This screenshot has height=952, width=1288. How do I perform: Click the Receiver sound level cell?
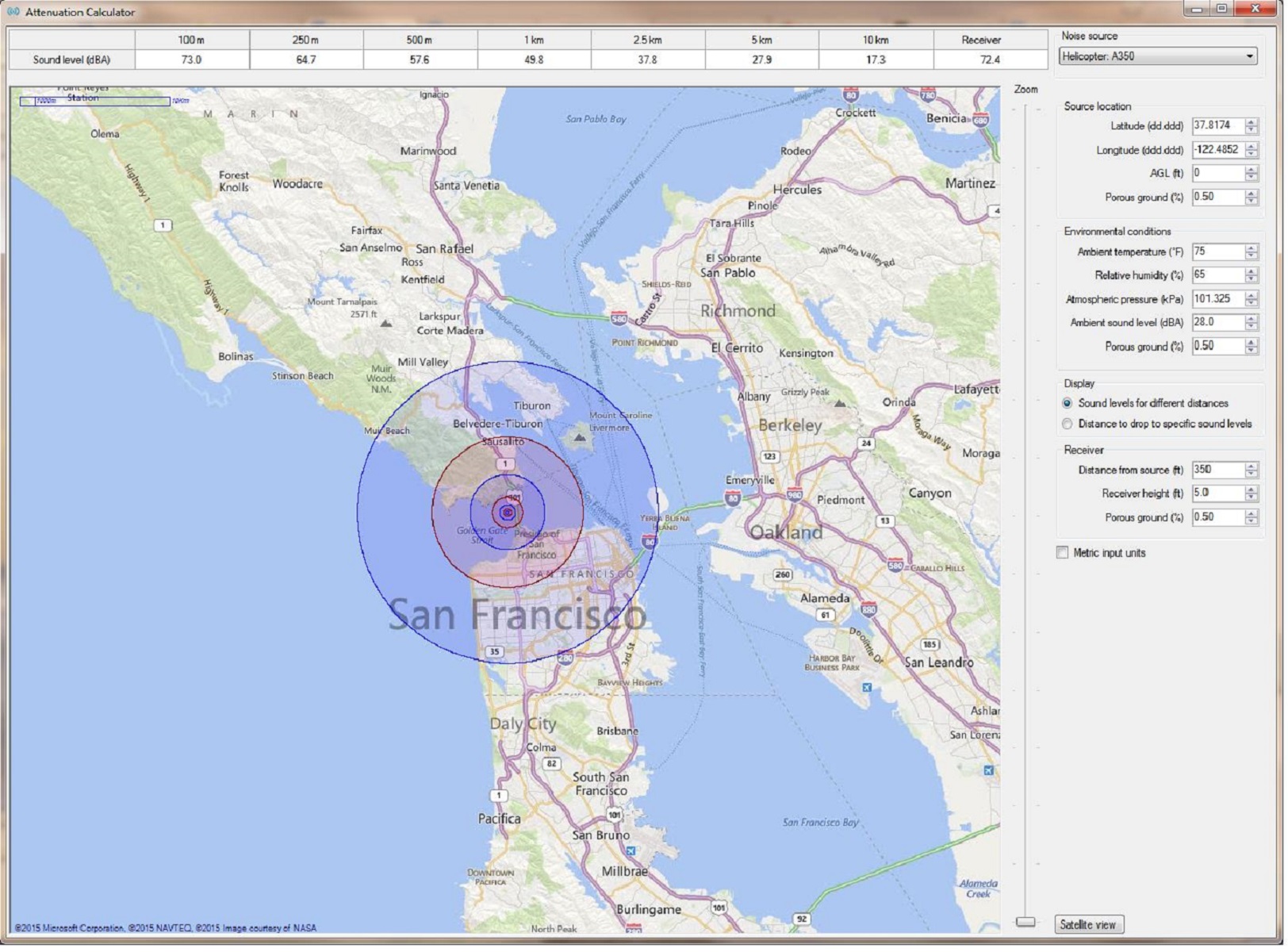[990, 60]
